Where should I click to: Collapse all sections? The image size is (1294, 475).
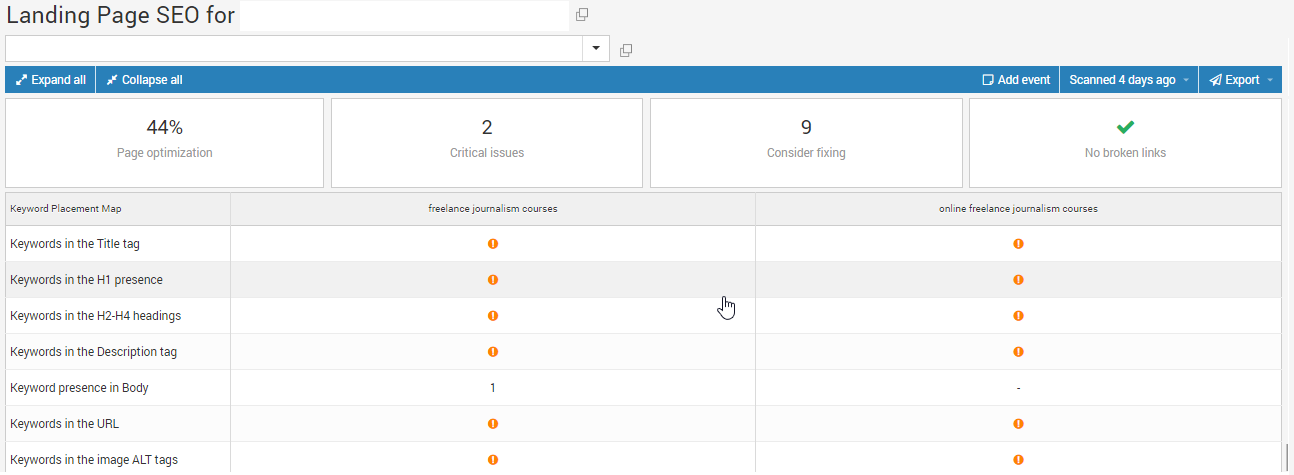145,80
